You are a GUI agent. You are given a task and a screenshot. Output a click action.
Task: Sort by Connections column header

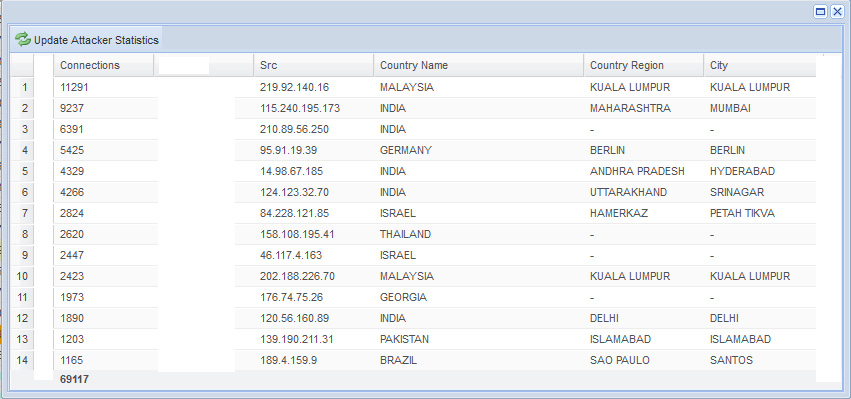[103, 65]
